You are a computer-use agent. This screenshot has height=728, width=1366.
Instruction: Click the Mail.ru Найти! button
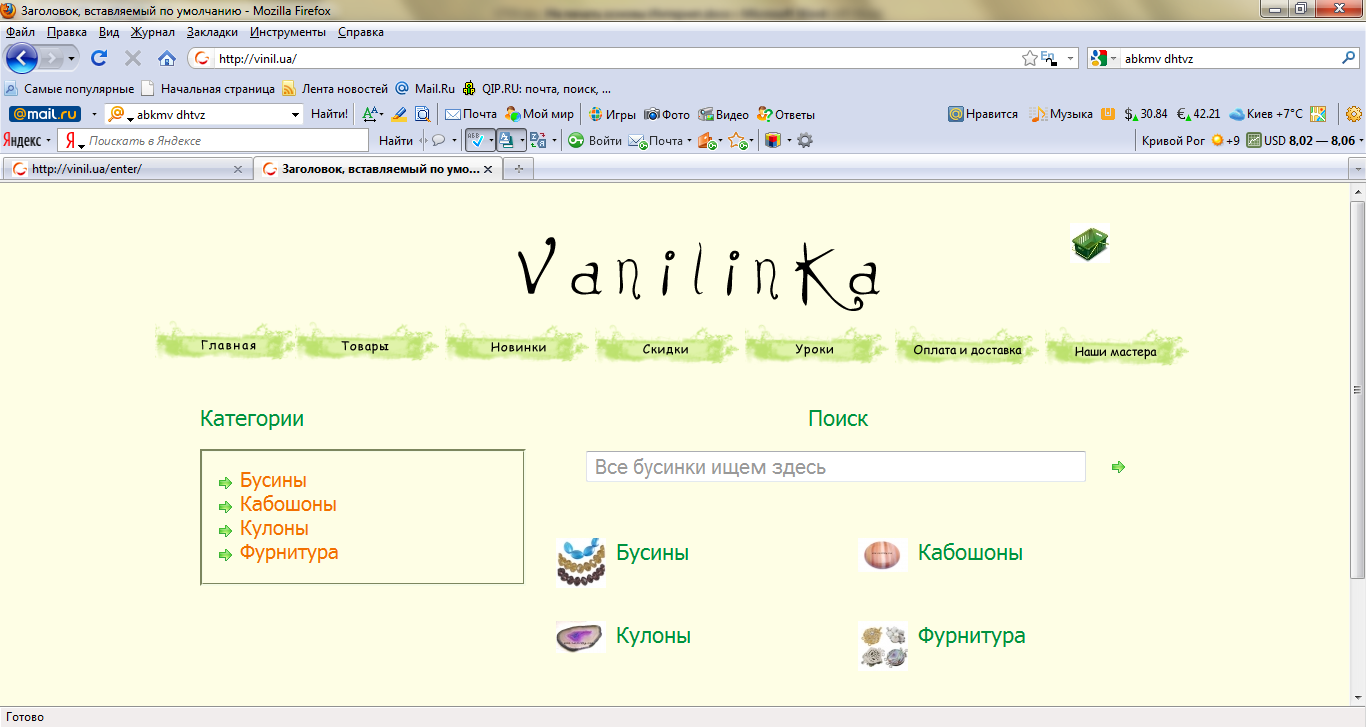329,114
